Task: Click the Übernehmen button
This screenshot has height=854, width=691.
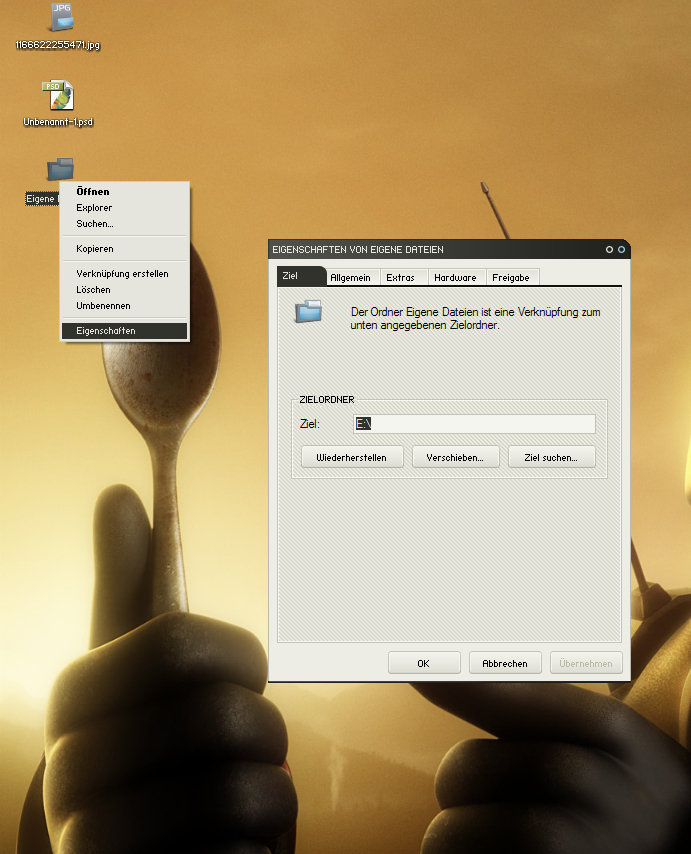Action: (x=586, y=663)
